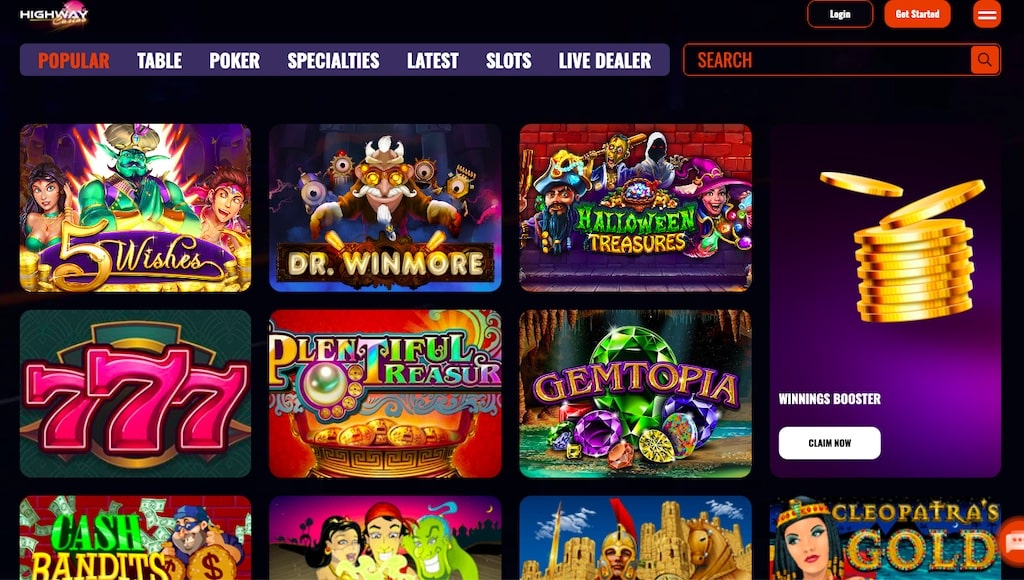This screenshot has width=1024, height=580.
Task: Select Cleopatra's Gold game
Action: click(x=886, y=538)
